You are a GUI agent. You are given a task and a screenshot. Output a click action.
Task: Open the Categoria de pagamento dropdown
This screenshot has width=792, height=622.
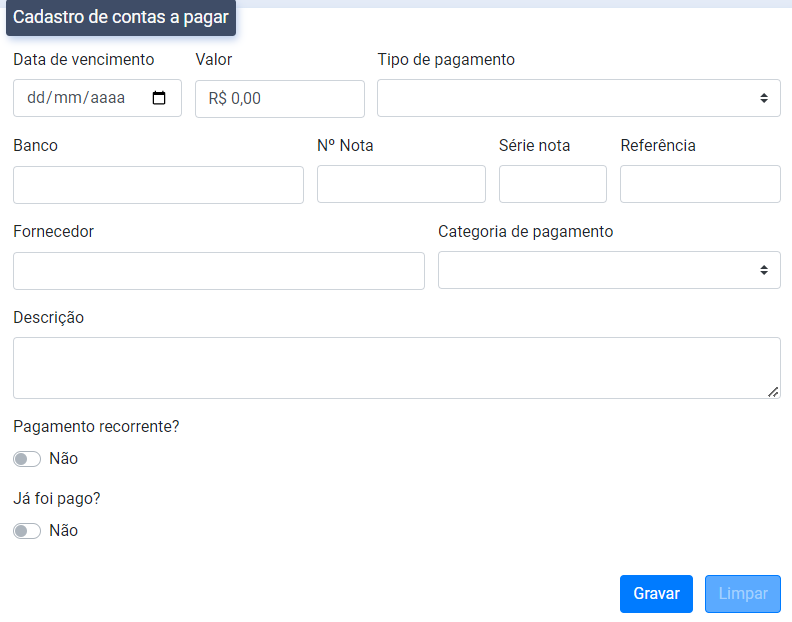pos(609,270)
